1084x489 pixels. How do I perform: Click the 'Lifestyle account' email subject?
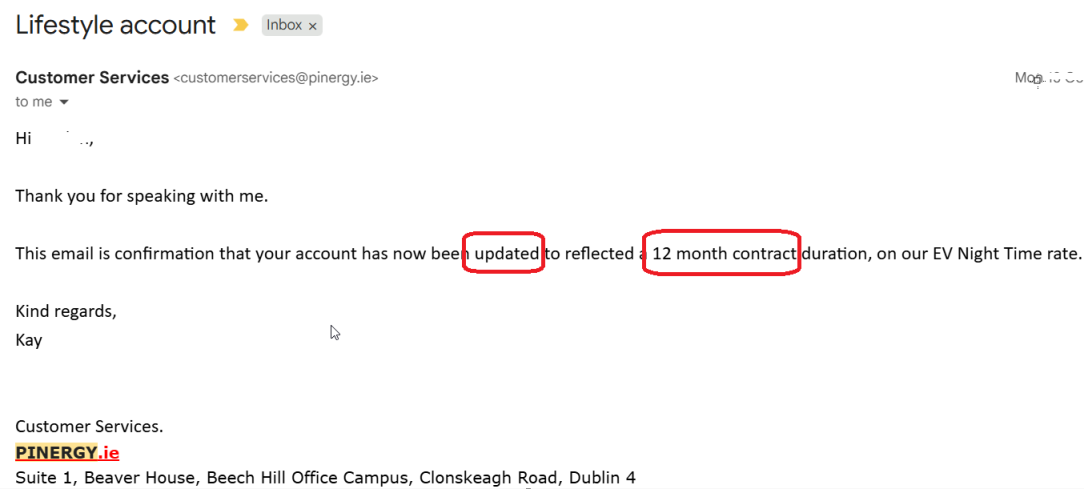(115, 25)
